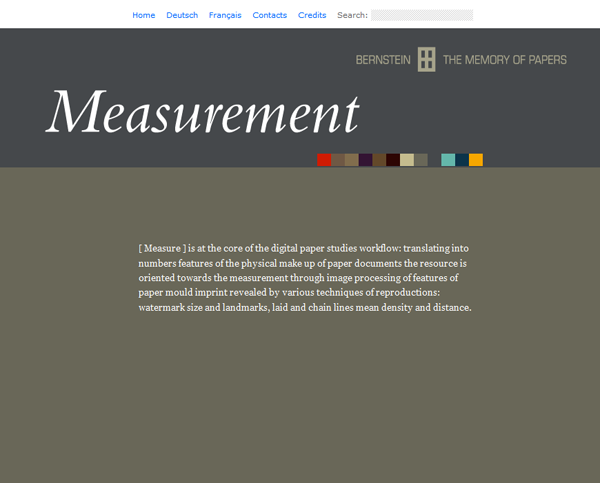The width and height of the screenshot is (600, 483).
Task: Choose the orange color swatch
Action: pyautogui.click(x=476, y=160)
